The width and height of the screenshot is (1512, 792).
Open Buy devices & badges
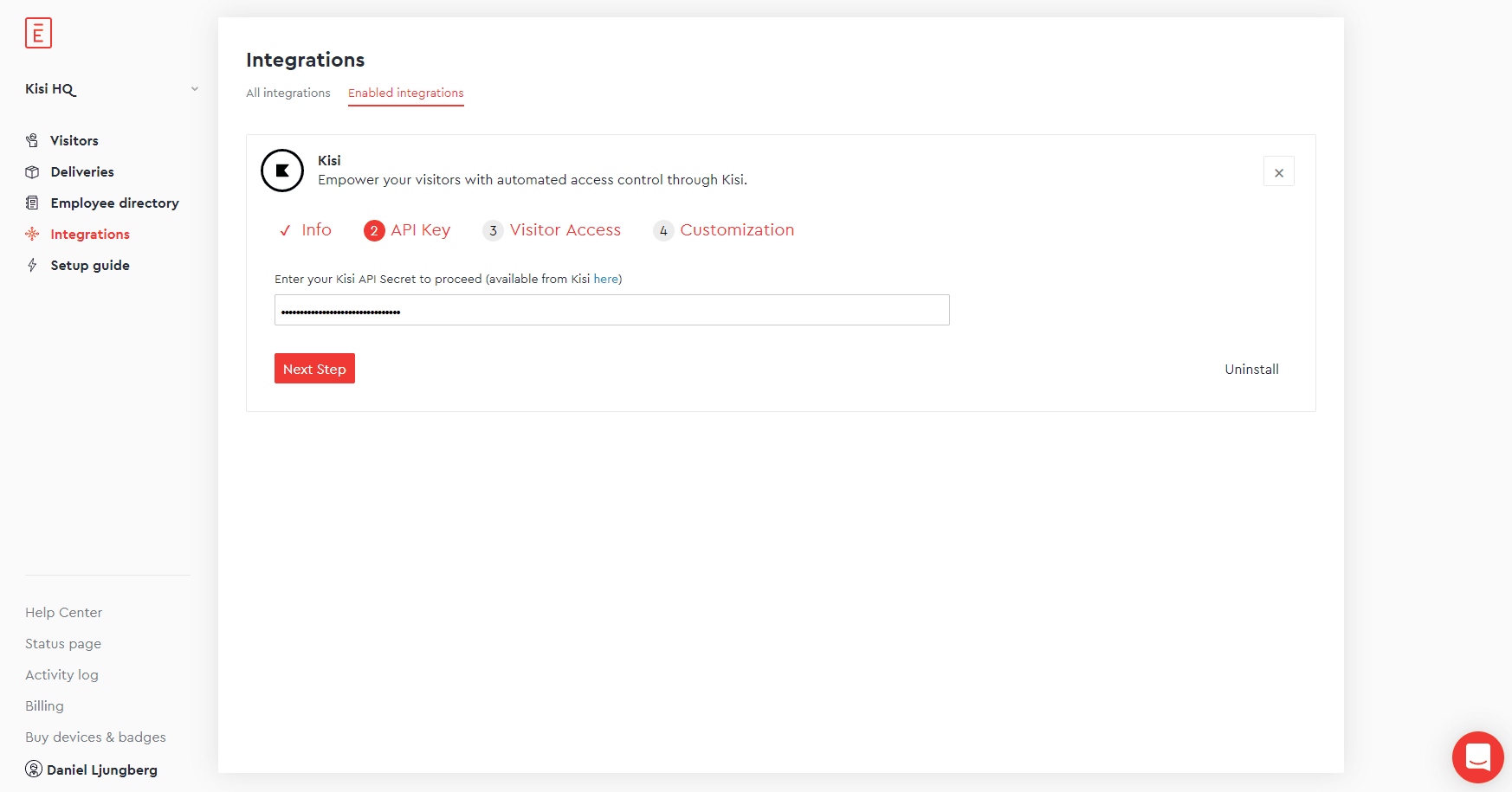(x=95, y=737)
